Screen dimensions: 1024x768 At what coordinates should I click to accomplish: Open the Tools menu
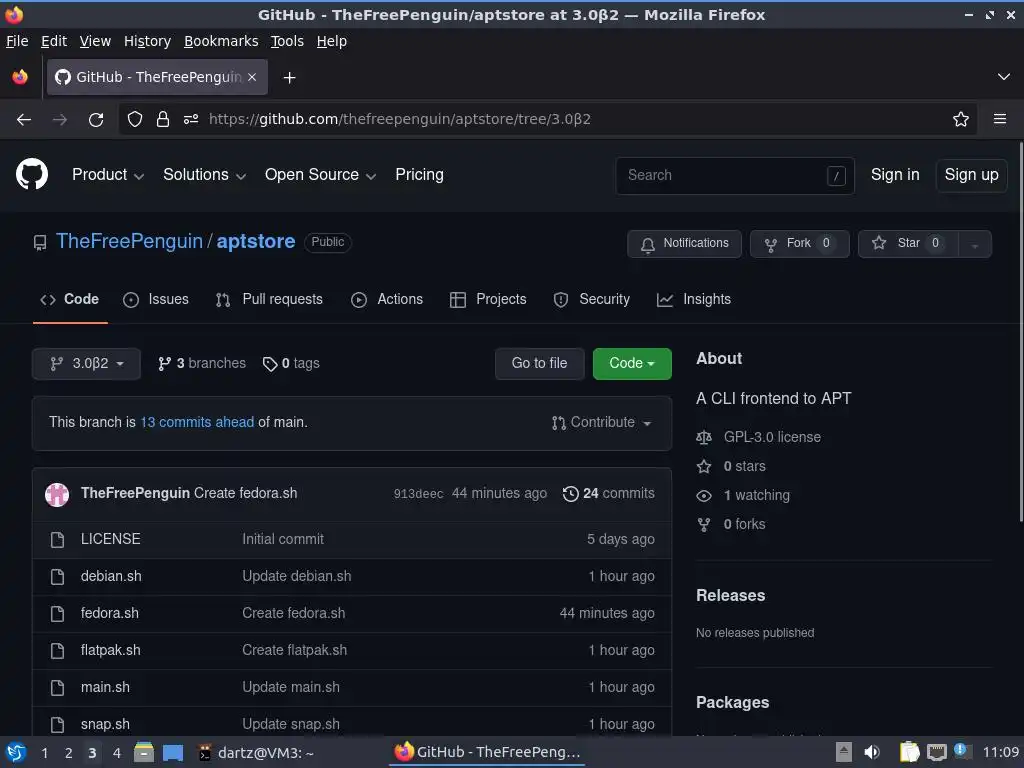287,41
